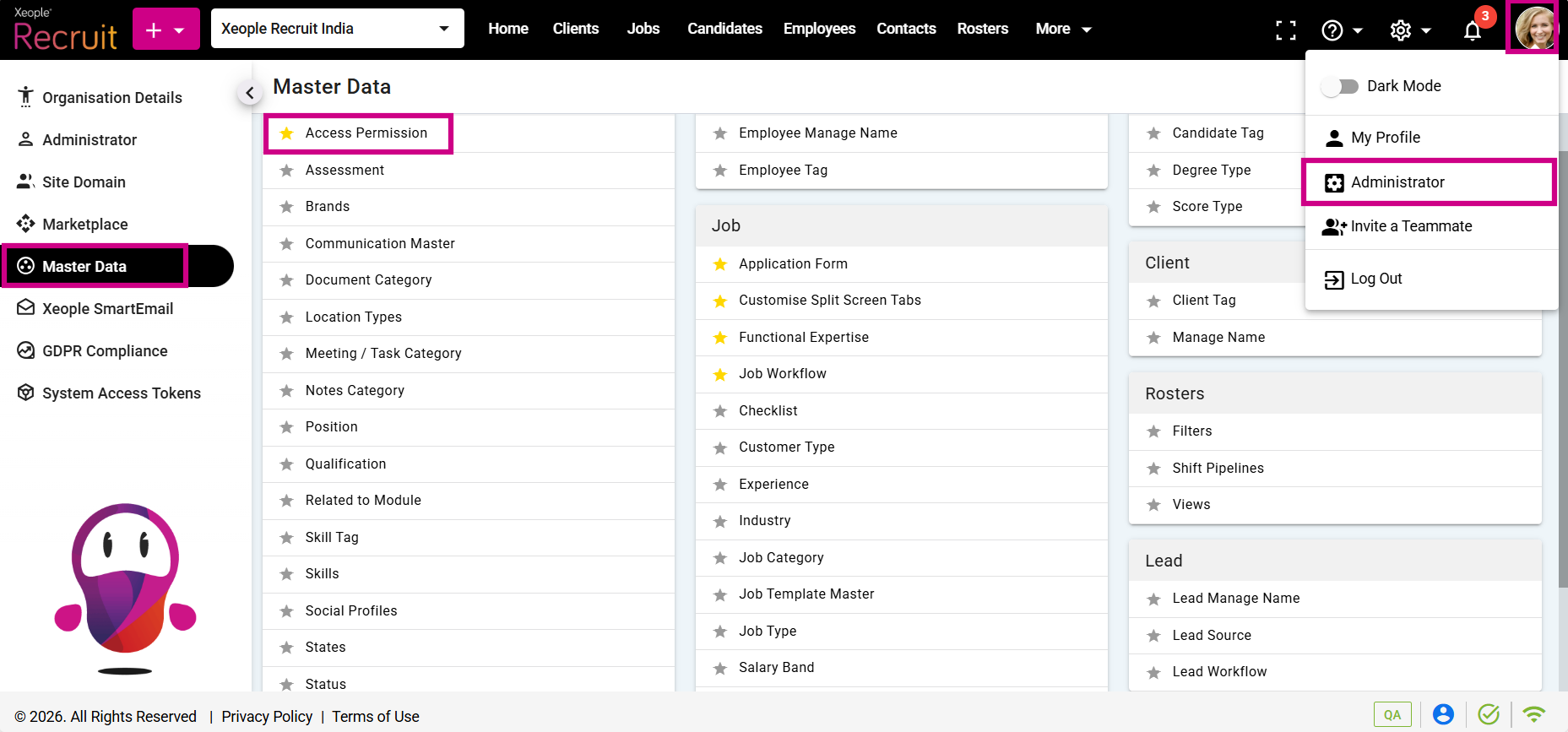Click the notification bell icon
The width and height of the screenshot is (1568, 732).
coord(1472,31)
